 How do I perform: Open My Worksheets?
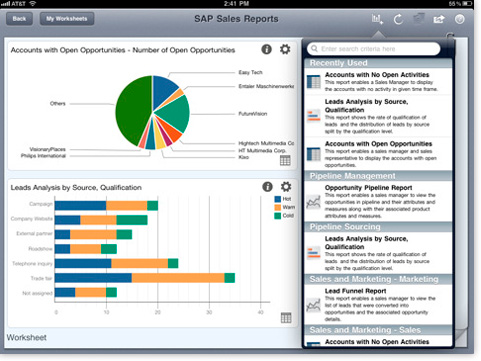(x=67, y=19)
